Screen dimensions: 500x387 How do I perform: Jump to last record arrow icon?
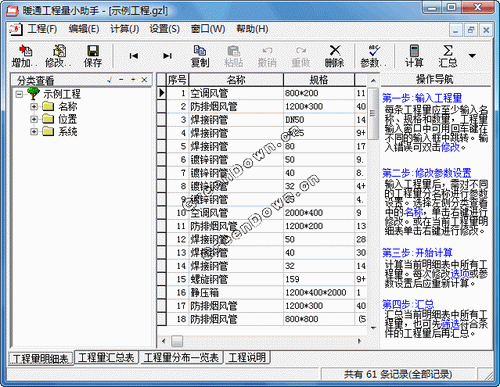167,56
